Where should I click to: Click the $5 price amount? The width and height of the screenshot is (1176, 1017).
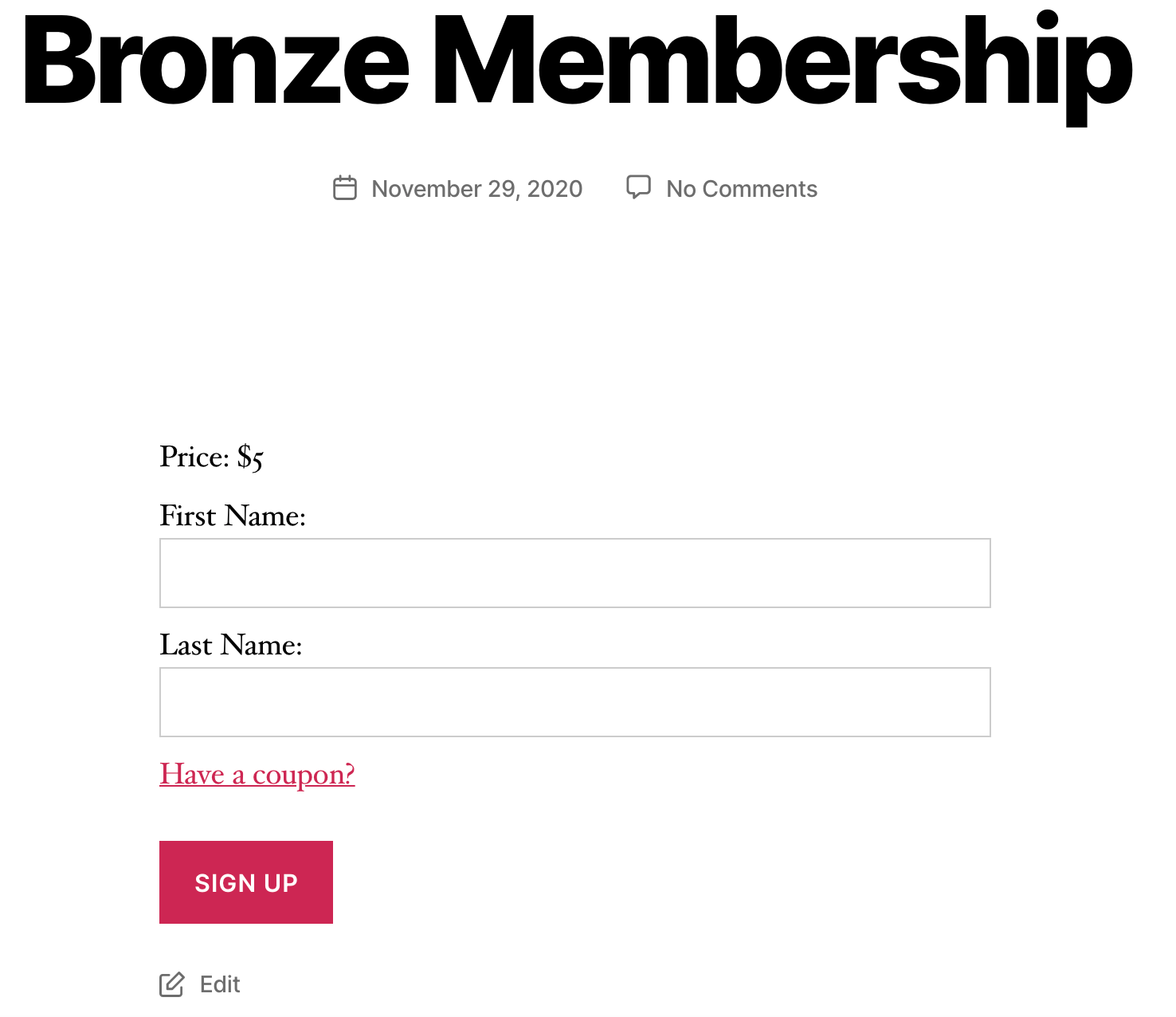tap(250, 458)
